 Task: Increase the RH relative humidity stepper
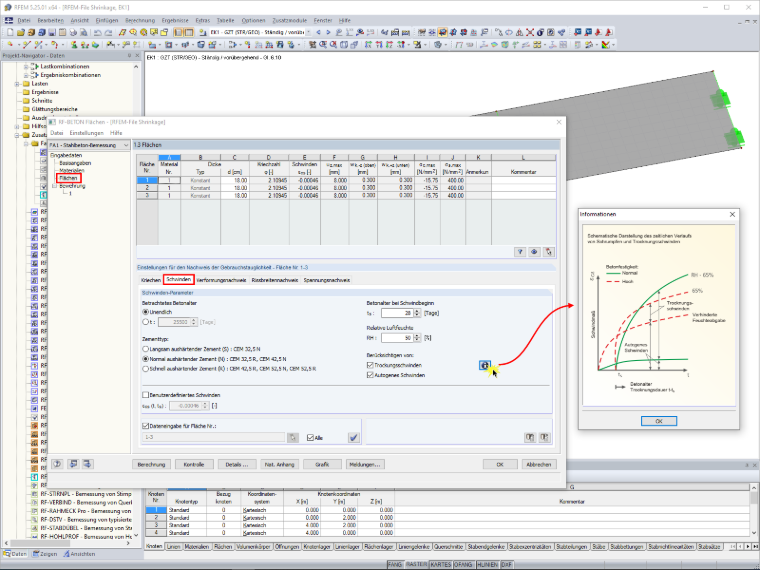click(x=417, y=335)
